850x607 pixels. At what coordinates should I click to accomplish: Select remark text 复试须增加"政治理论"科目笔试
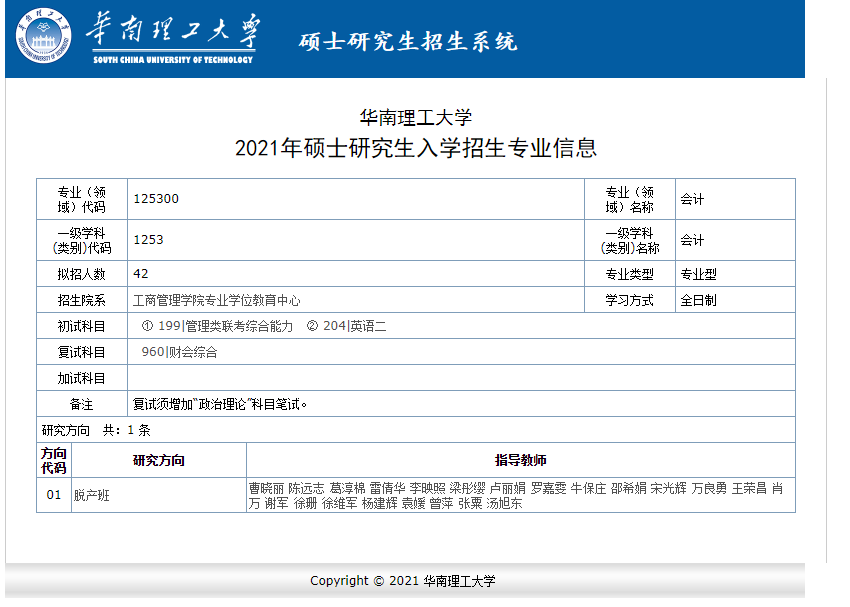coord(220,404)
